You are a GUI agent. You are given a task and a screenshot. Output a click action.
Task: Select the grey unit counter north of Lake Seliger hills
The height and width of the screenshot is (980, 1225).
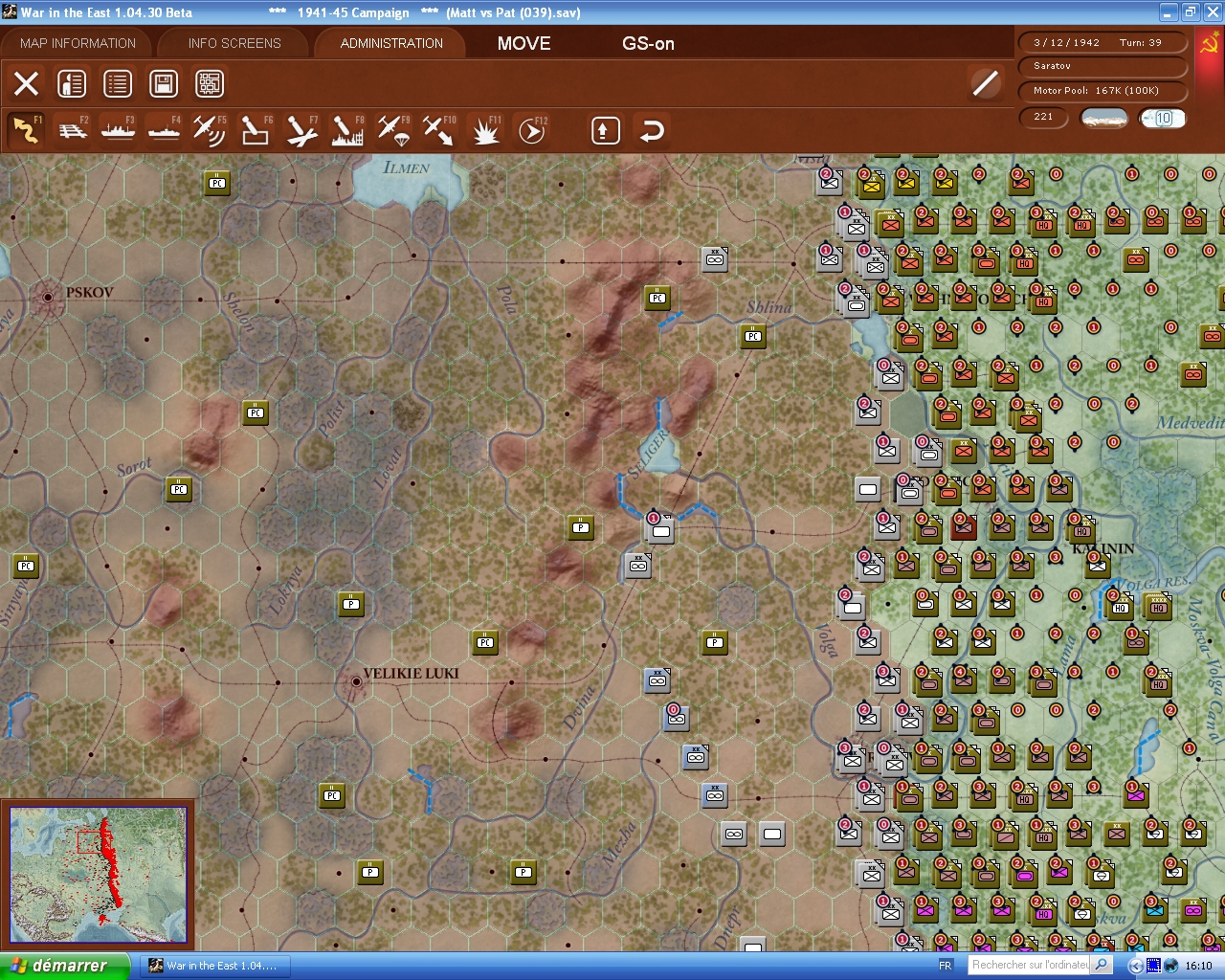pos(715,259)
